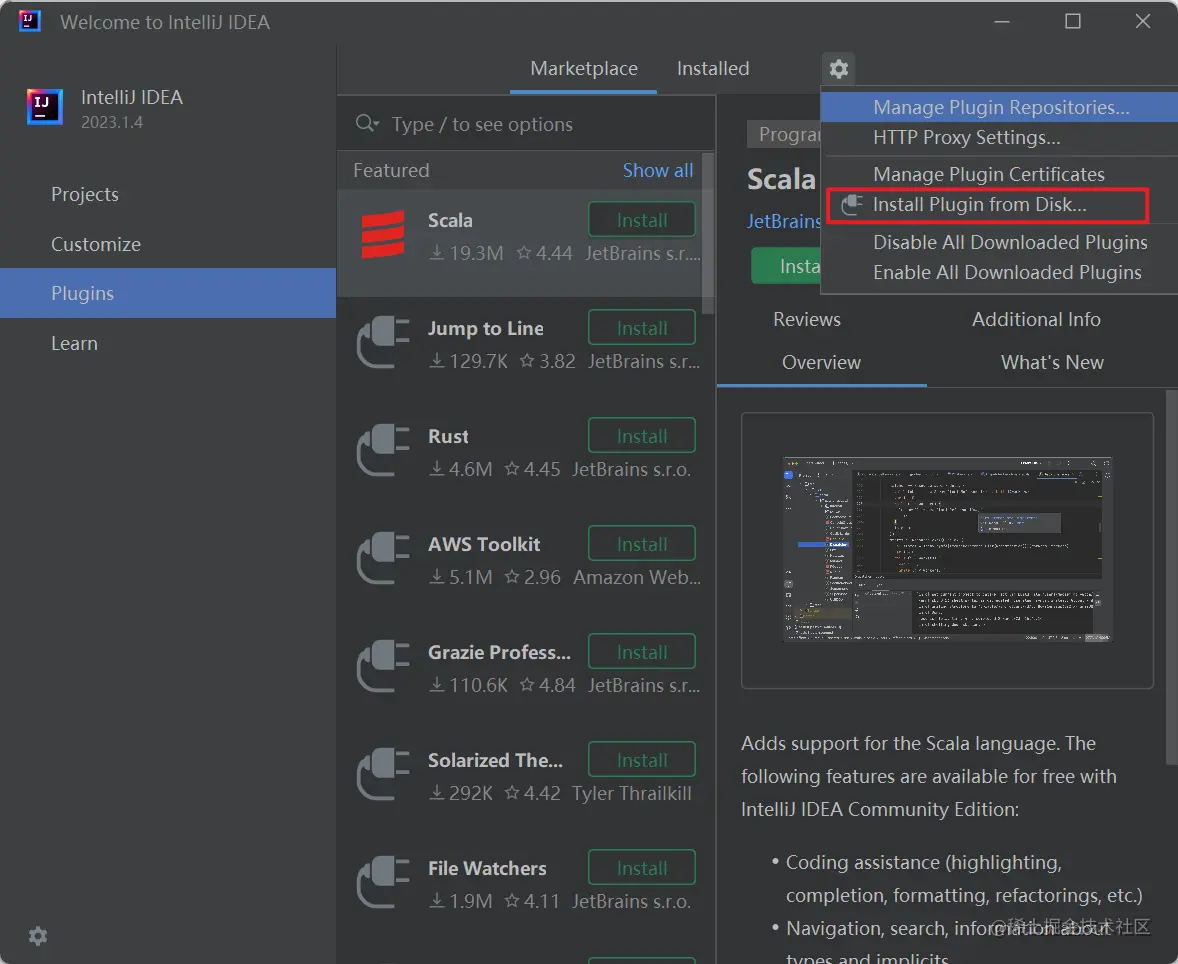The width and height of the screenshot is (1178, 964).
Task: Install the Solarized Theme plugin
Action: [642, 760]
